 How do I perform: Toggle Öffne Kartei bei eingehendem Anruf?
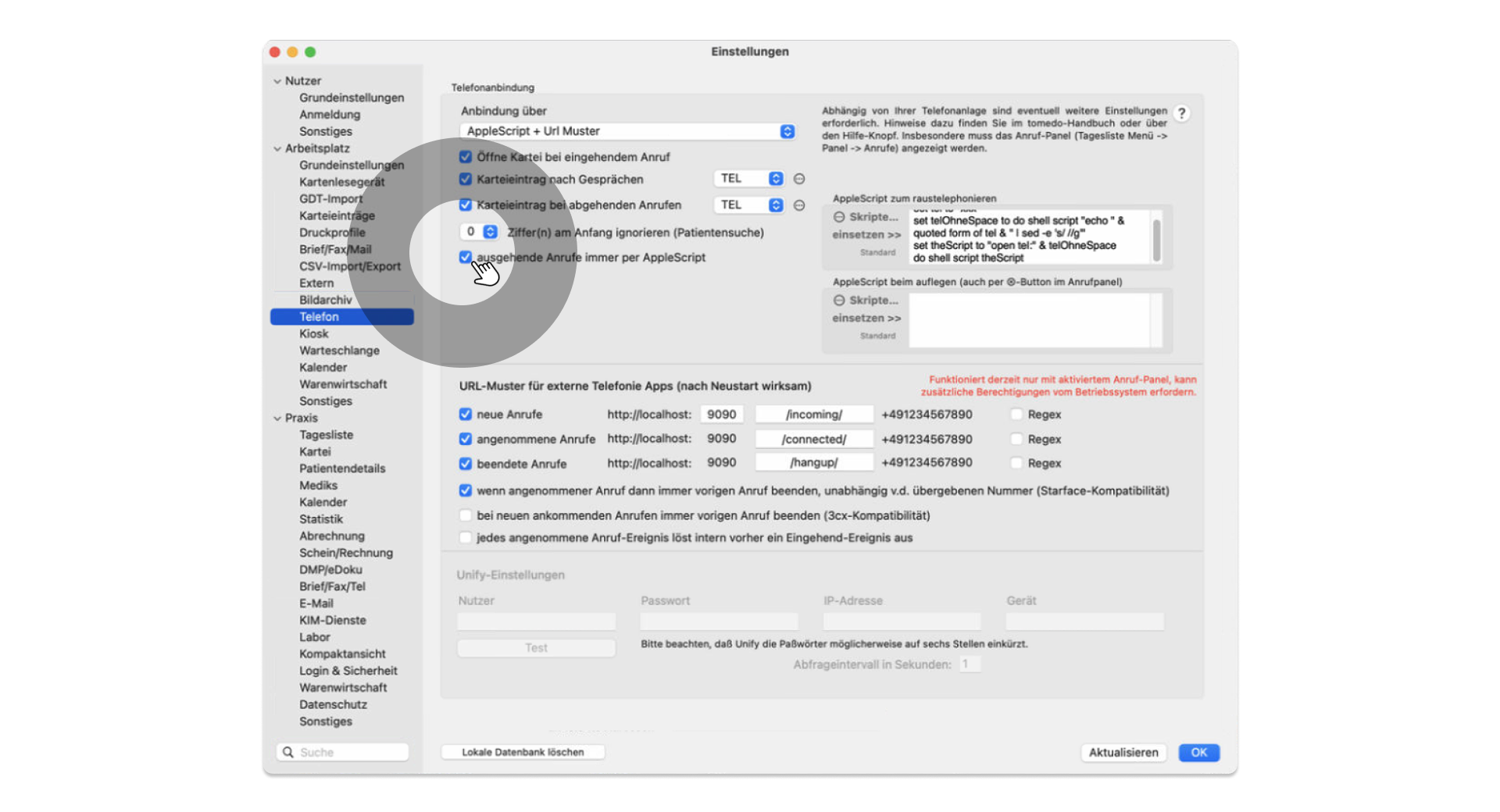pos(466,157)
